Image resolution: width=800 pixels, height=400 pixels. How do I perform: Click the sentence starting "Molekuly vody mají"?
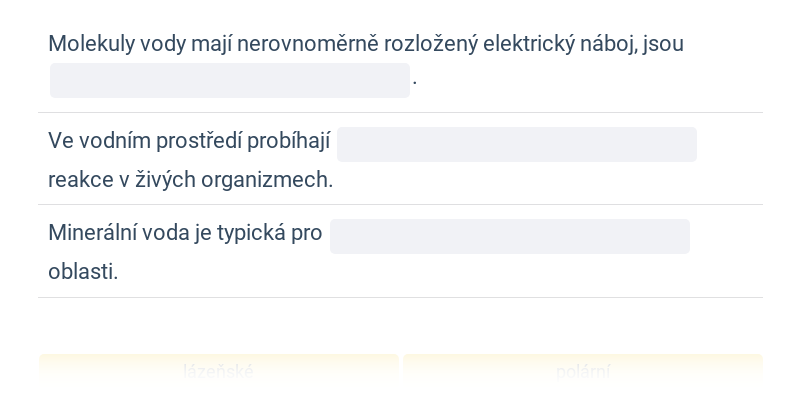pos(366,44)
